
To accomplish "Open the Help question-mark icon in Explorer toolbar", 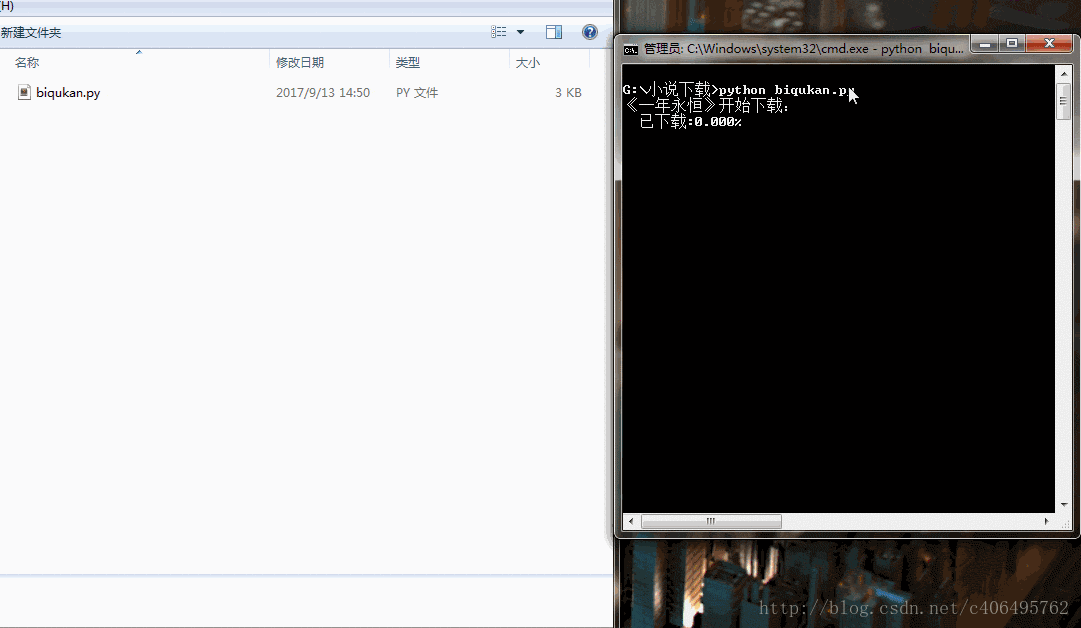I will click(x=589, y=31).
